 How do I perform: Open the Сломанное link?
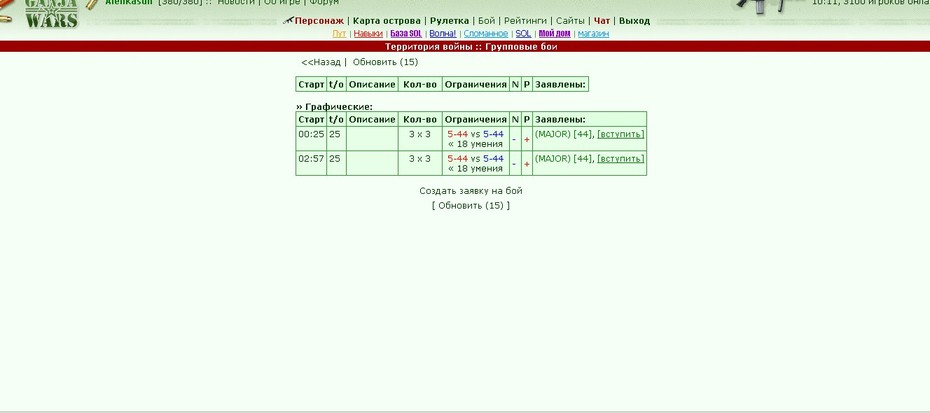click(486, 34)
